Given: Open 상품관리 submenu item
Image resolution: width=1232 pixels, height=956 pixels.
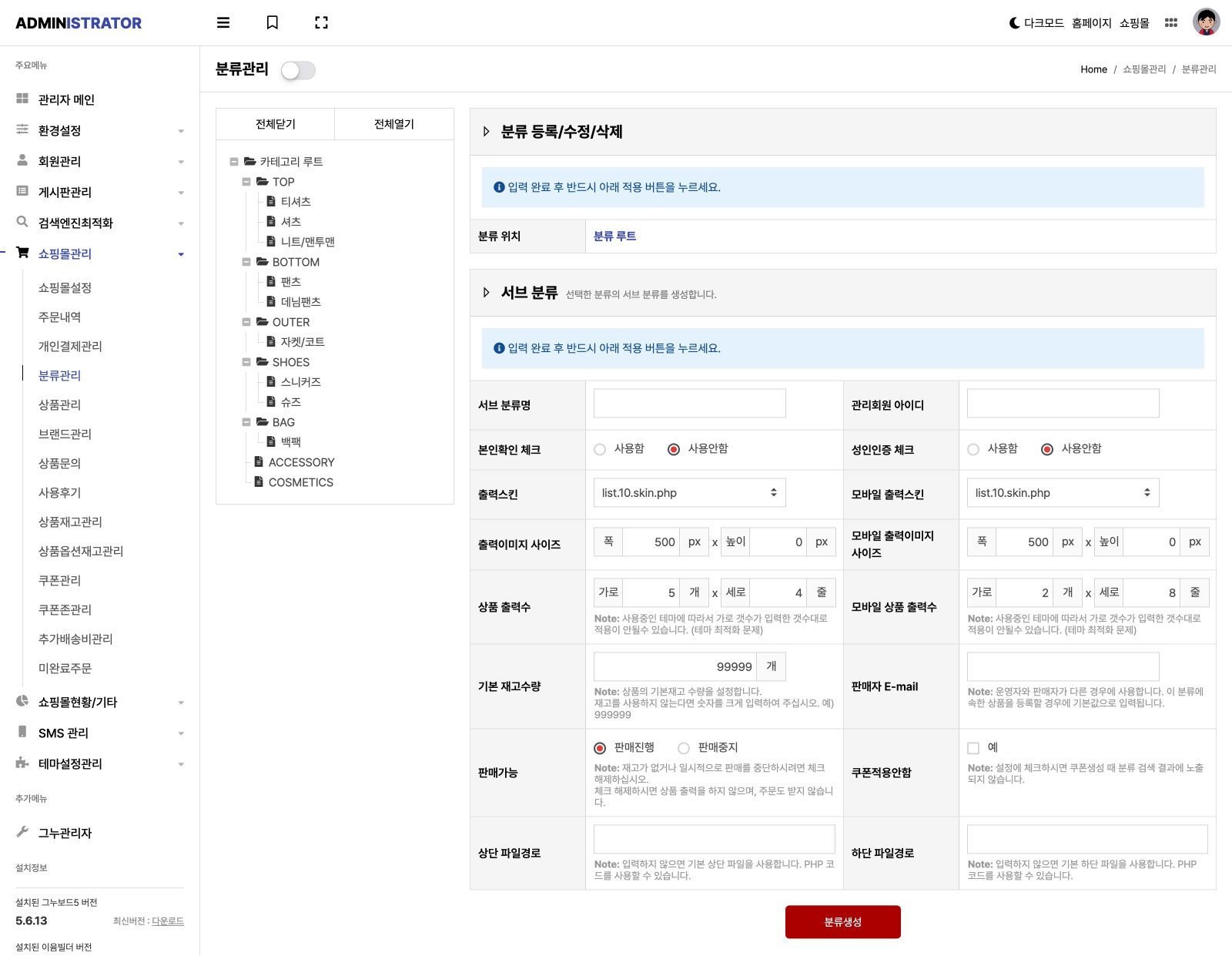Looking at the screenshot, I should (59, 404).
